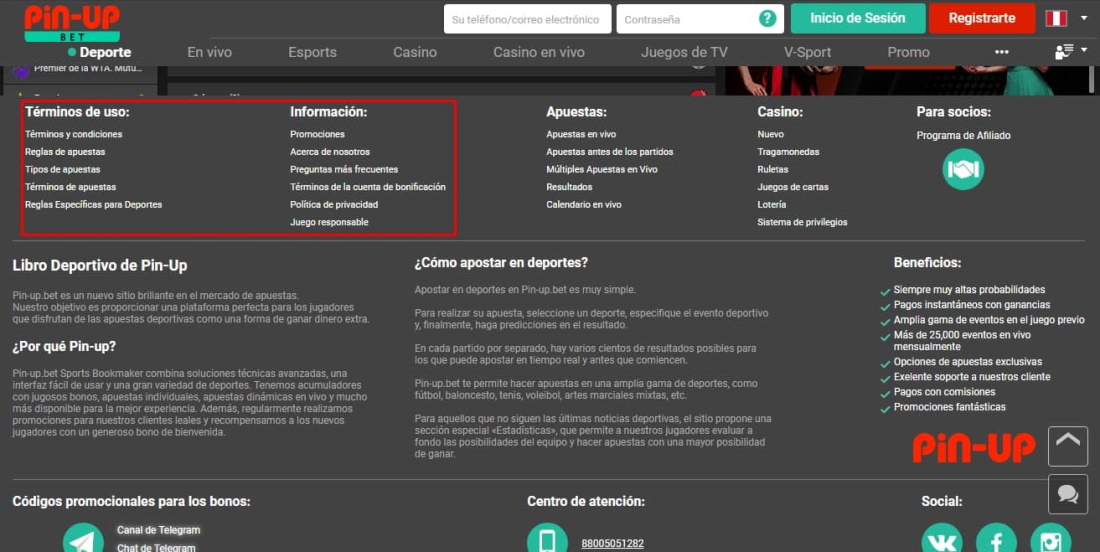Viewport: 1100px width, 552px height.
Task: Go to the Casino tab
Action: click(x=415, y=52)
